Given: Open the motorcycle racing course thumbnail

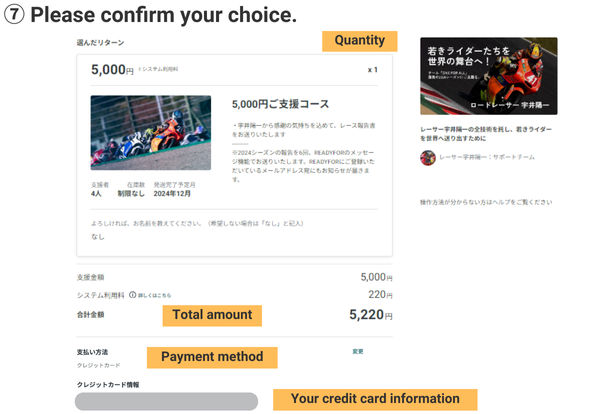Looking at the screenshot, I should pyautogui.click(x=150, y=133).
